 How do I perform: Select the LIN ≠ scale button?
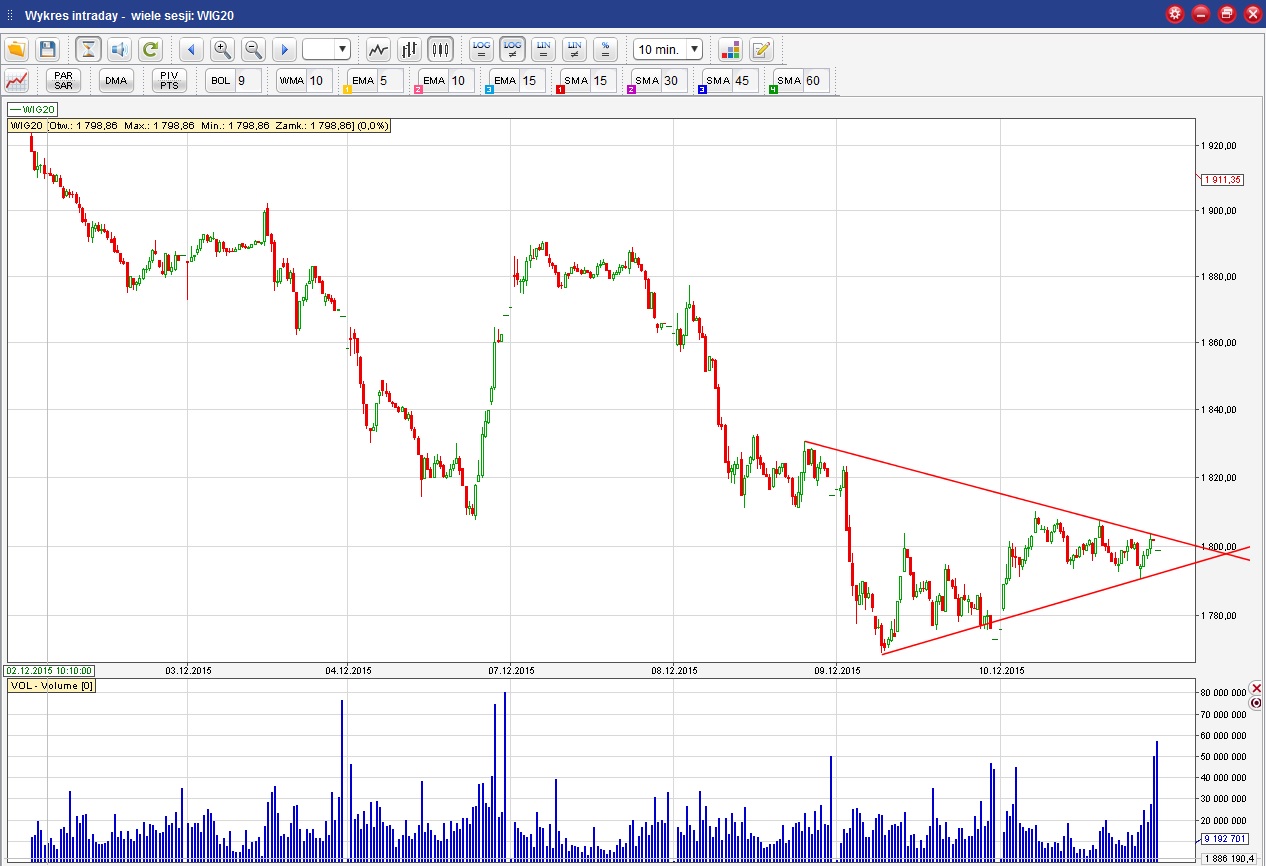pos(574,49)
